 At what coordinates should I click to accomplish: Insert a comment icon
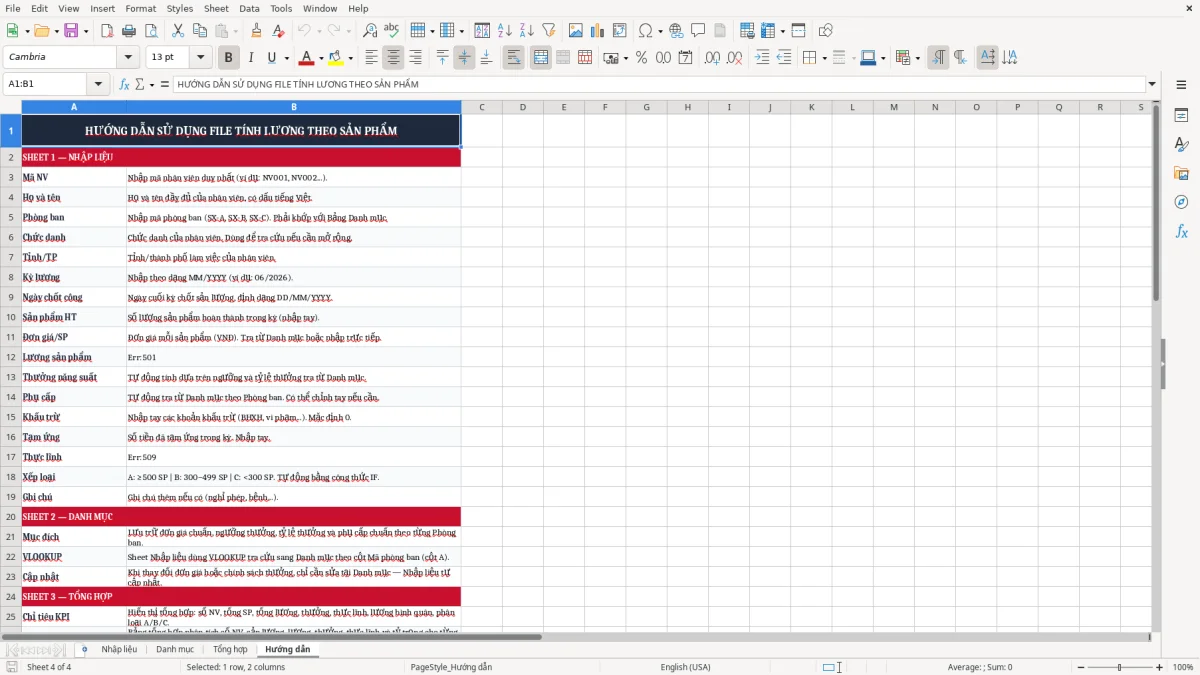pyautogui.click(x=698, y=31)
